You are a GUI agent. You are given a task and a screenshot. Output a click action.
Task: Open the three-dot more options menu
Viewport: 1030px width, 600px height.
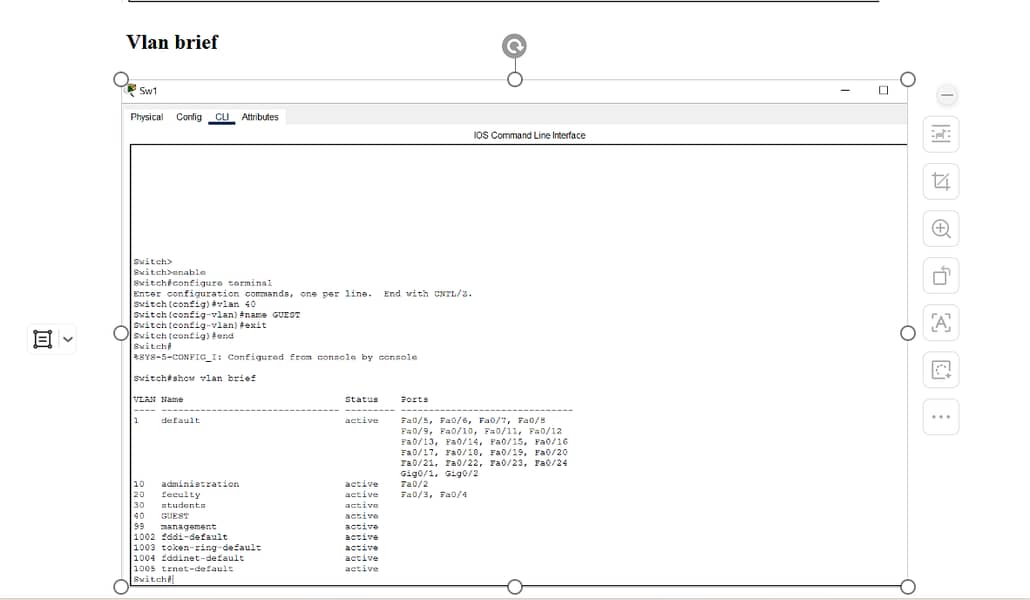(x=941, y=417)
